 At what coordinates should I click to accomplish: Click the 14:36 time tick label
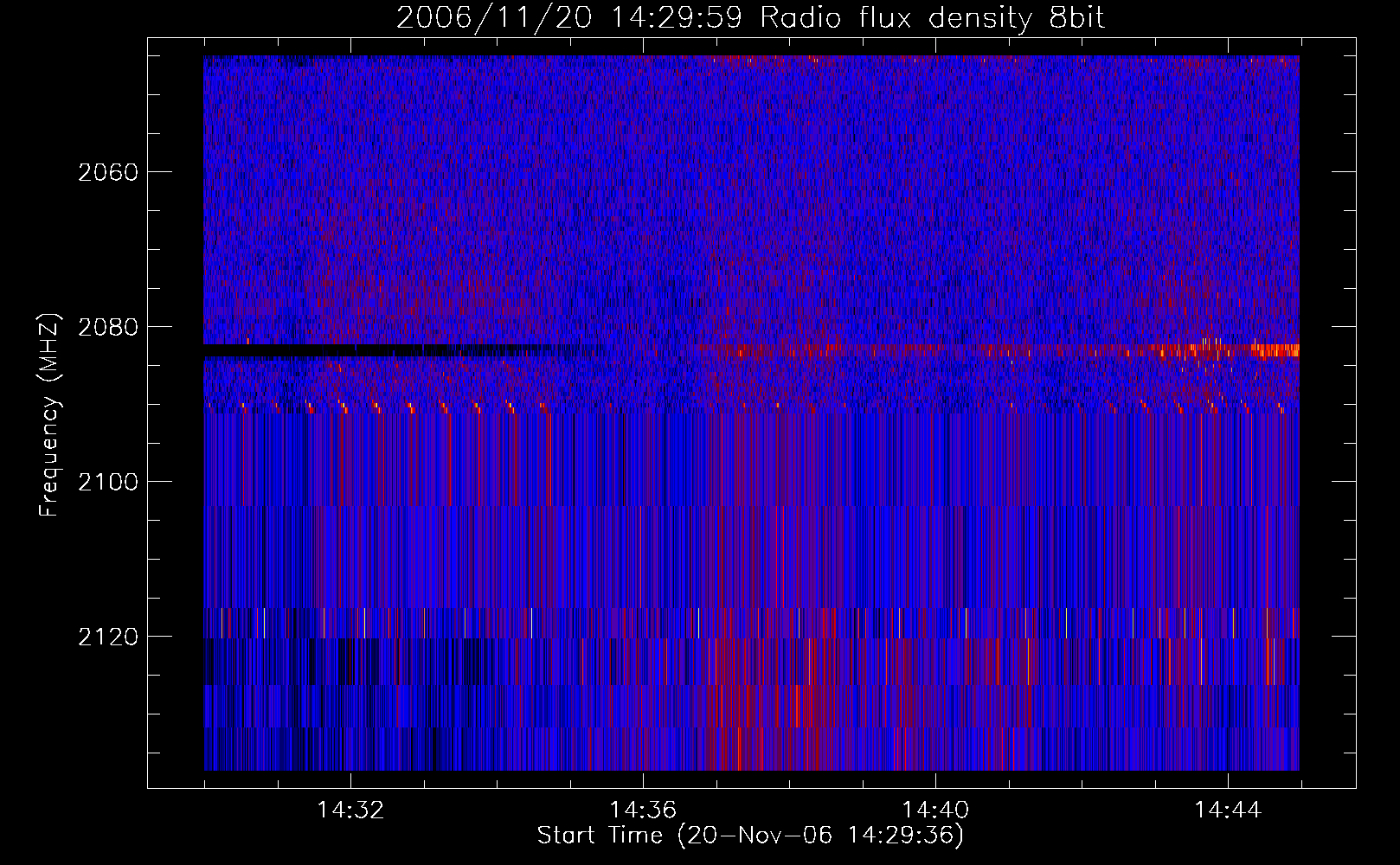click(643, 811)
